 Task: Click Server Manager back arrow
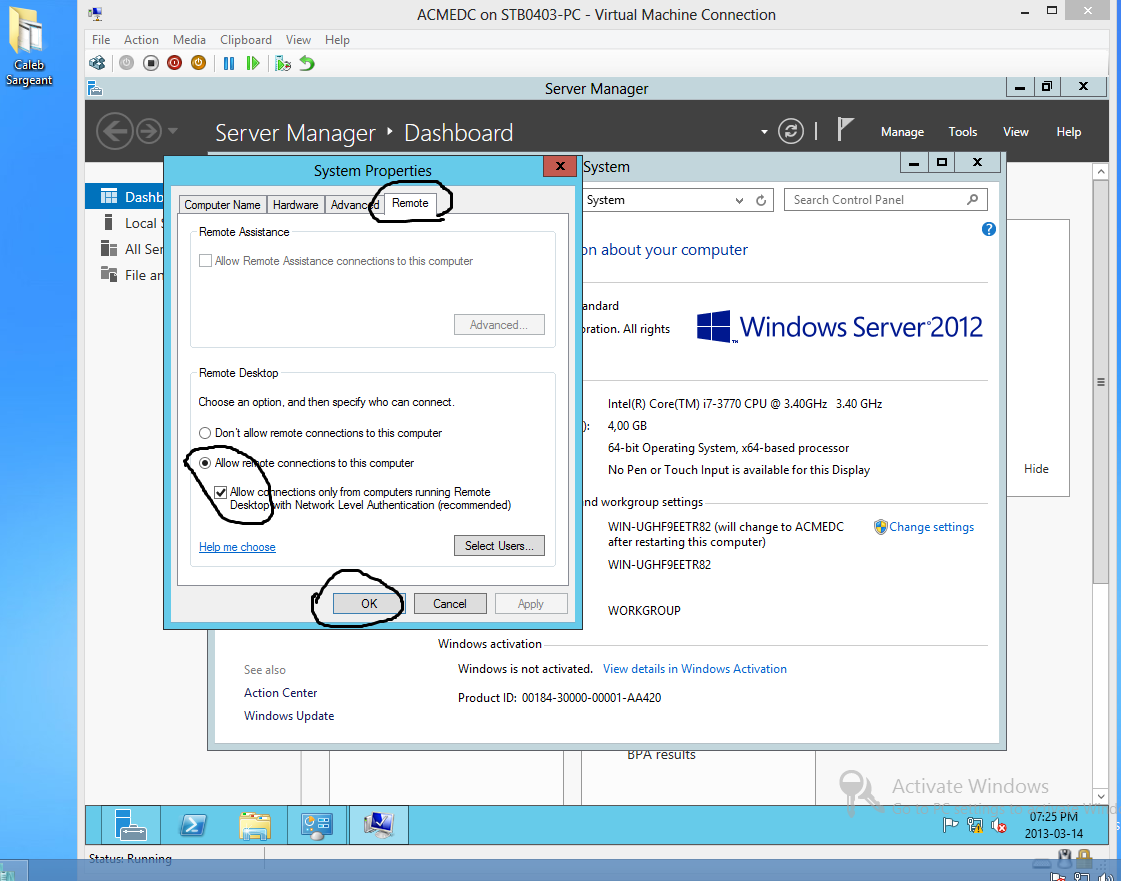(x=114, y=132)
